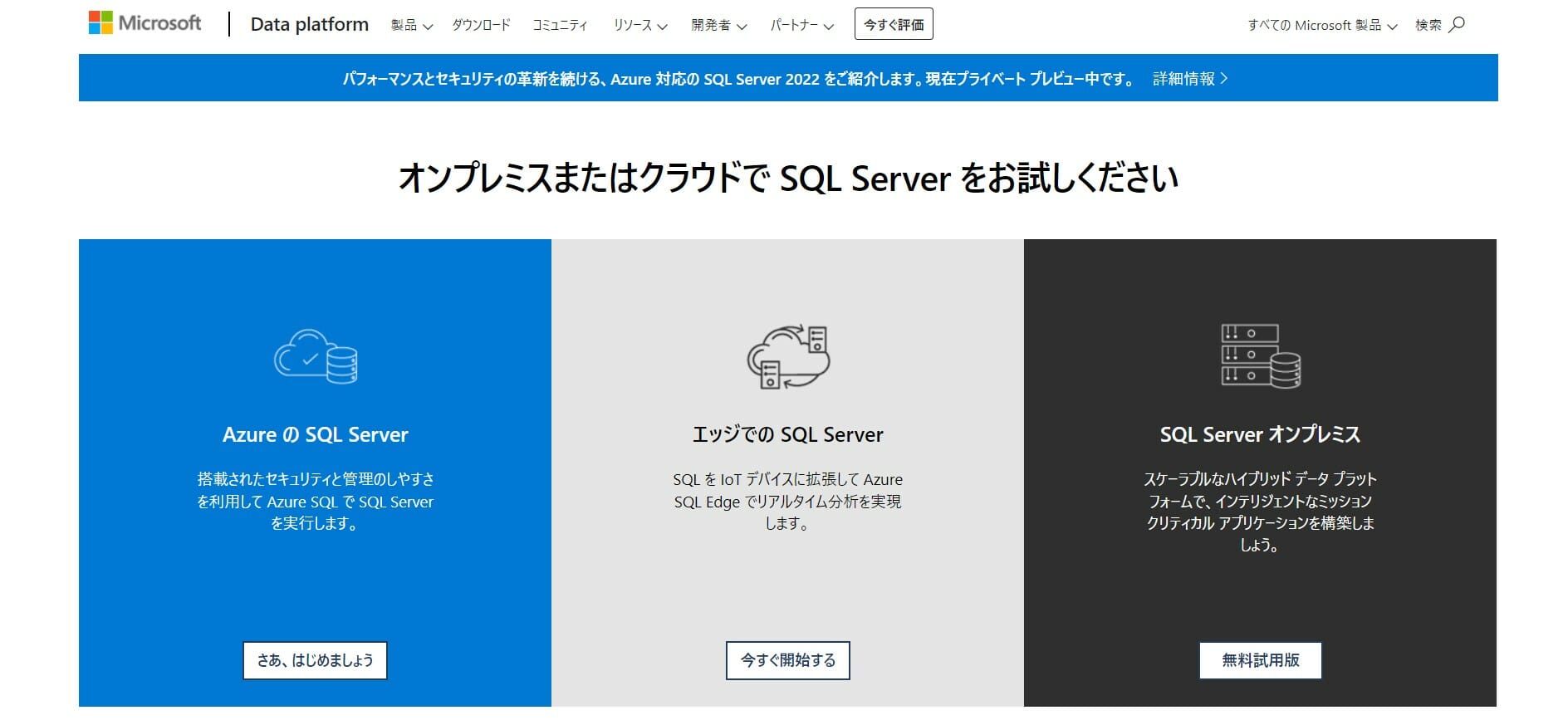Expand the リソース dropdown
The height and width of the screenshot is (720, 1568).
coord(640,25)
